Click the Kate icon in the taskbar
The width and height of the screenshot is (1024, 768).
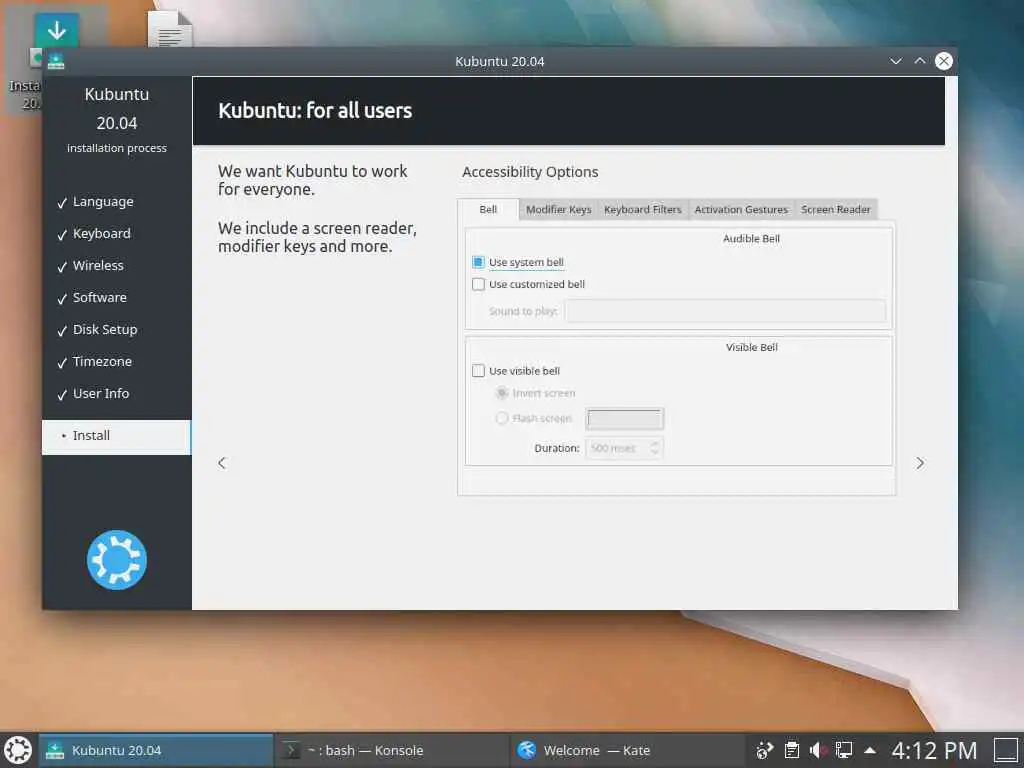[526, 750]
